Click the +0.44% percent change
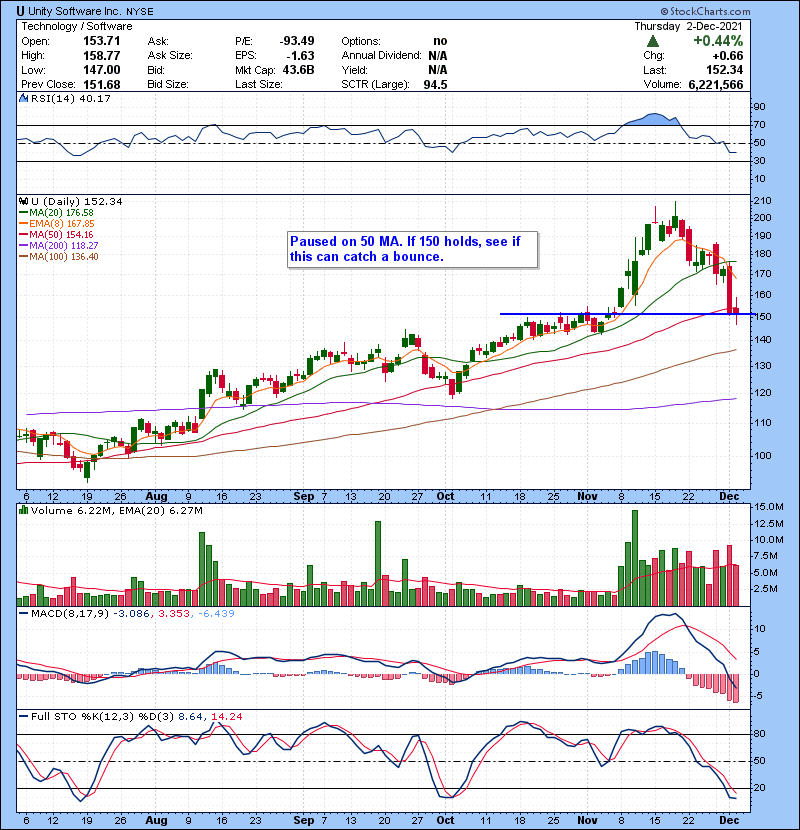800x830 pixels. [x=718, y=41]
